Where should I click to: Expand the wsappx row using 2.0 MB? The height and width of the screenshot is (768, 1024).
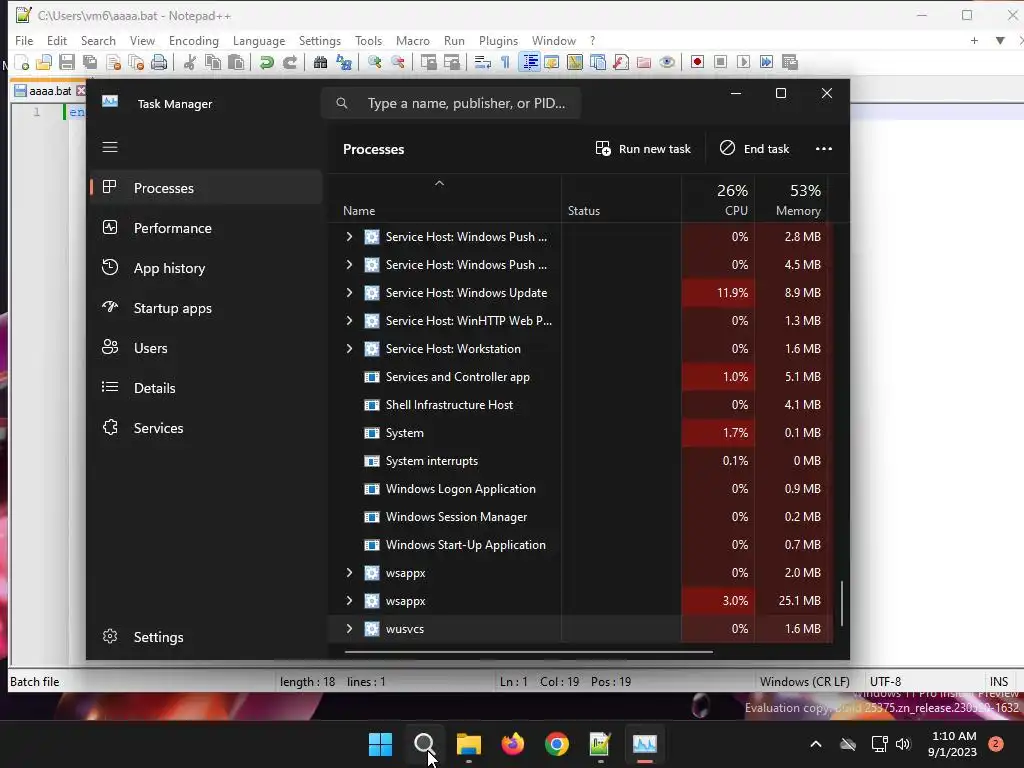pos(349,573)
